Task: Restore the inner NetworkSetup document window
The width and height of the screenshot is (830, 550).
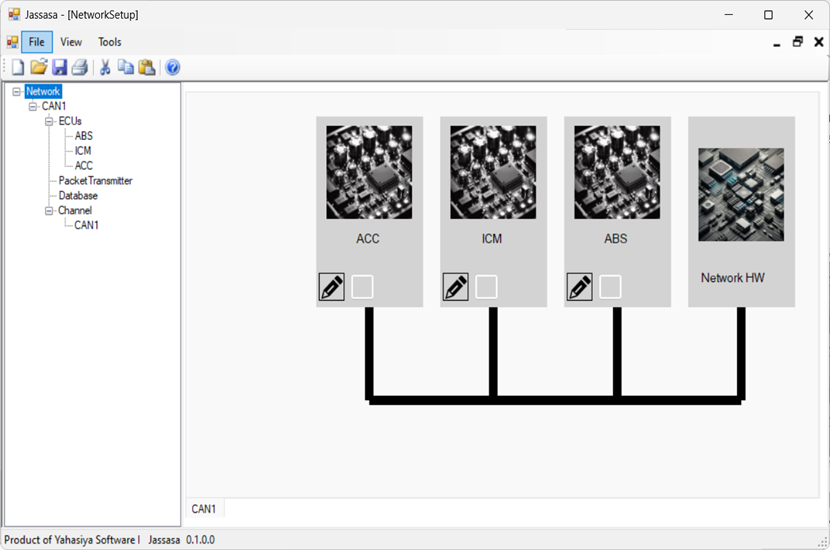Action: 798,42
